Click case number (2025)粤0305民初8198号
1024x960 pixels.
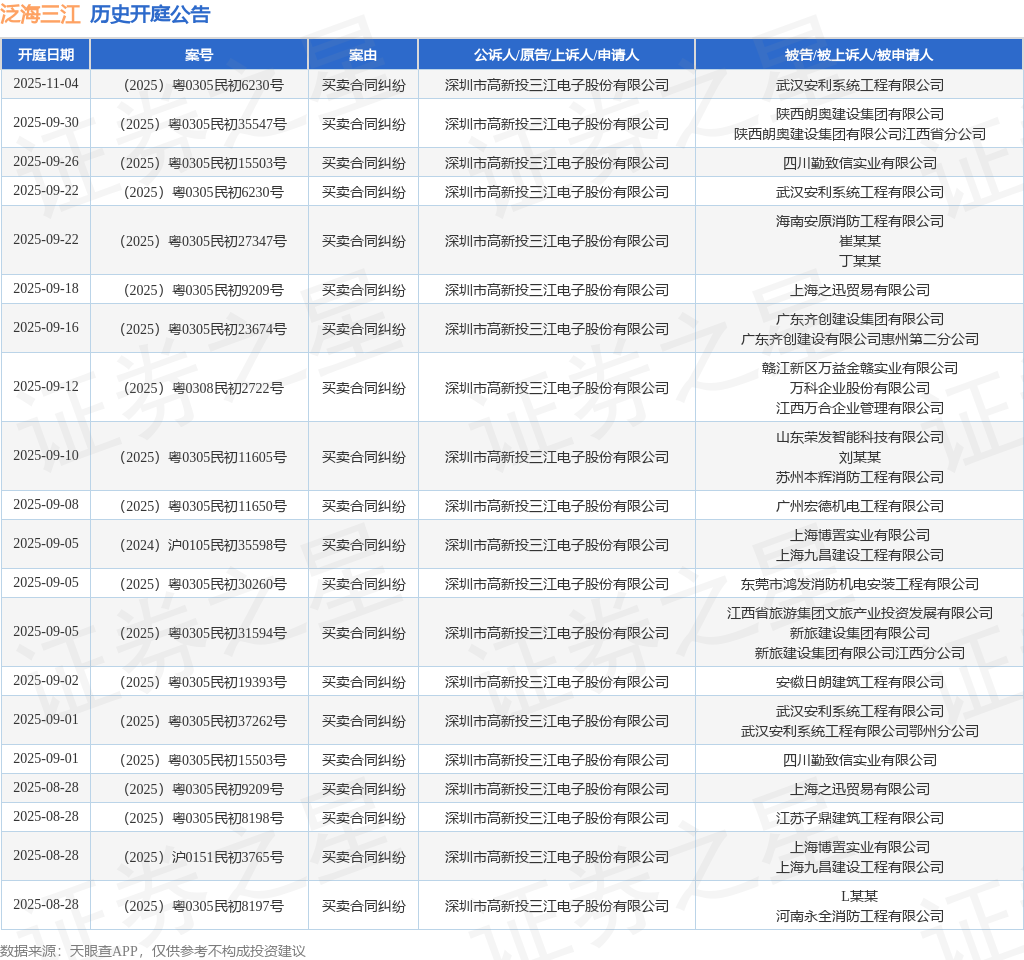(x=203, y=818)
